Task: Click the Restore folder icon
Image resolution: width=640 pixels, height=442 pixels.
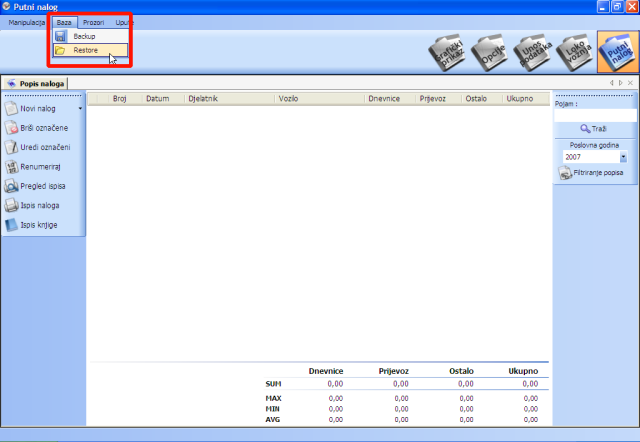Action: tap(60, 50)
